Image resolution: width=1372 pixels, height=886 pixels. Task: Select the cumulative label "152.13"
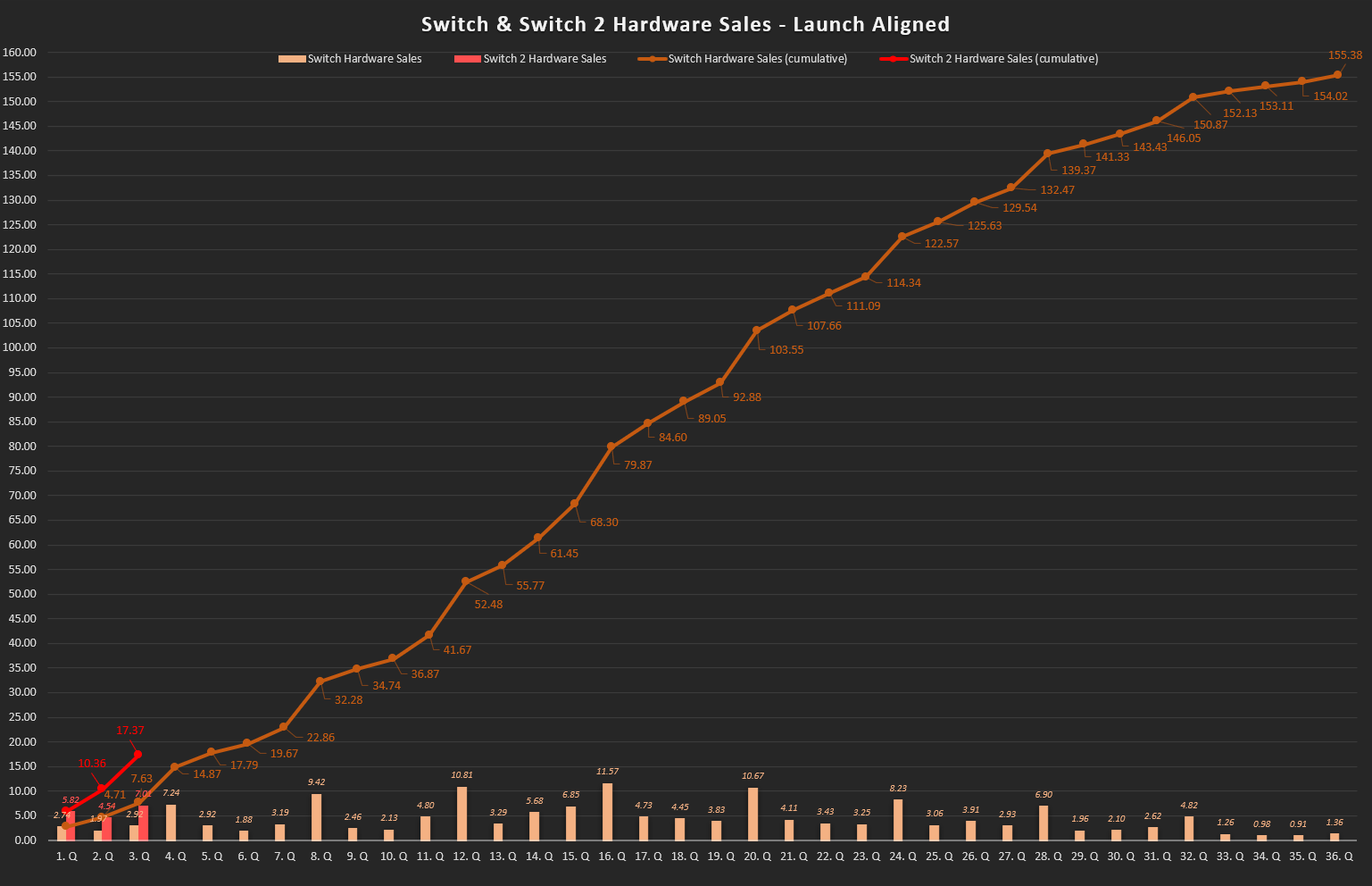(x=1240, y=113)
